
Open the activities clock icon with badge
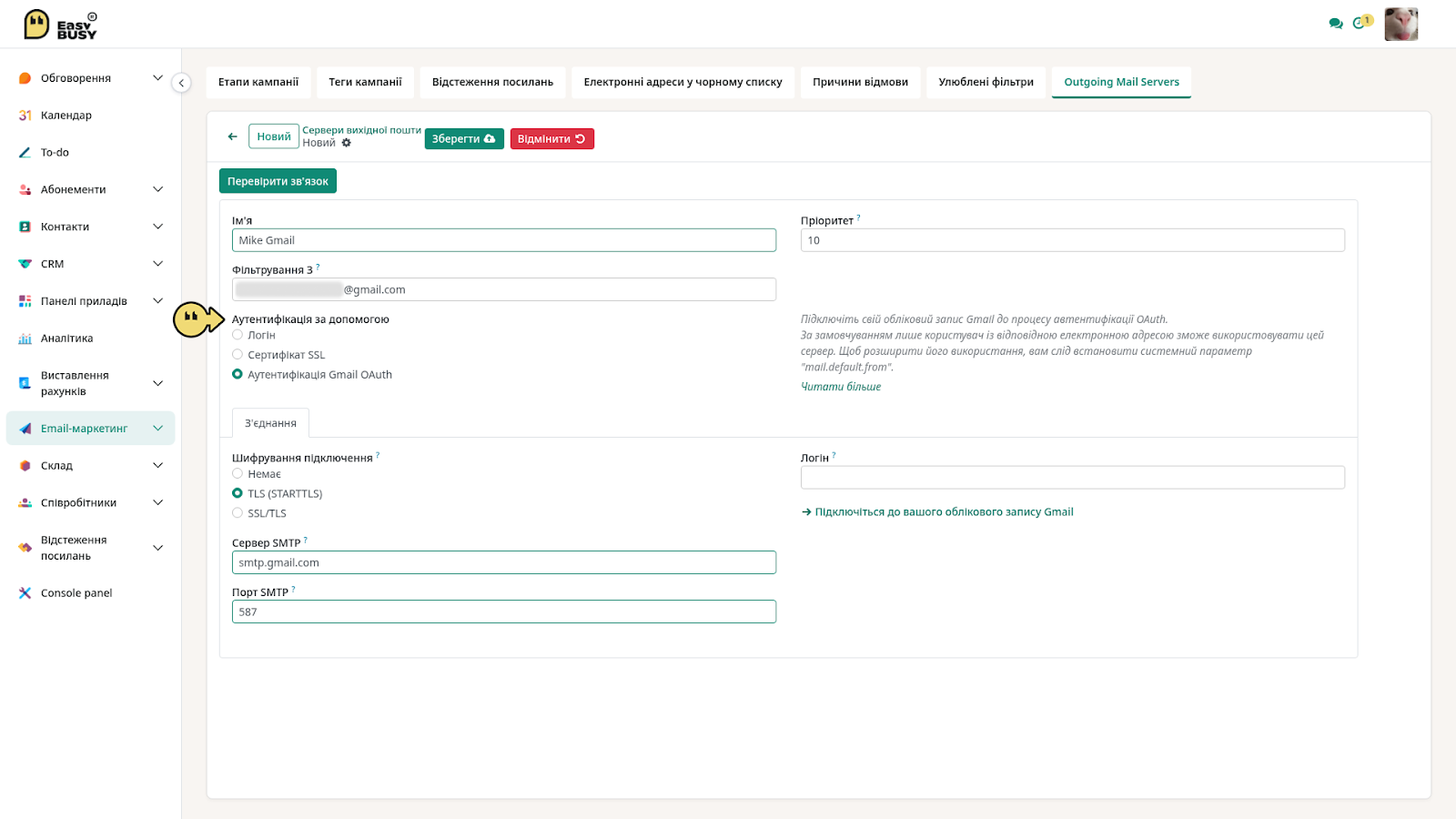(x=1362, y=23)
